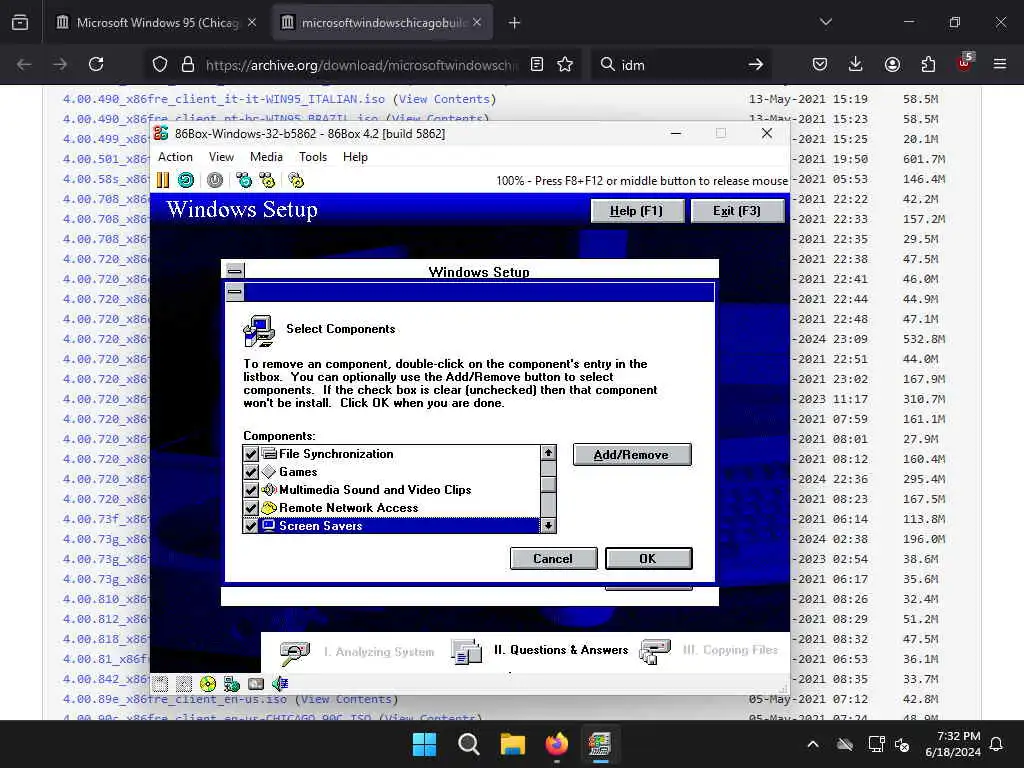The image size is (1024, 768).
Task: Toggle Firefox reader view icon
Action: pyautogui.click(x=537, y=64)
